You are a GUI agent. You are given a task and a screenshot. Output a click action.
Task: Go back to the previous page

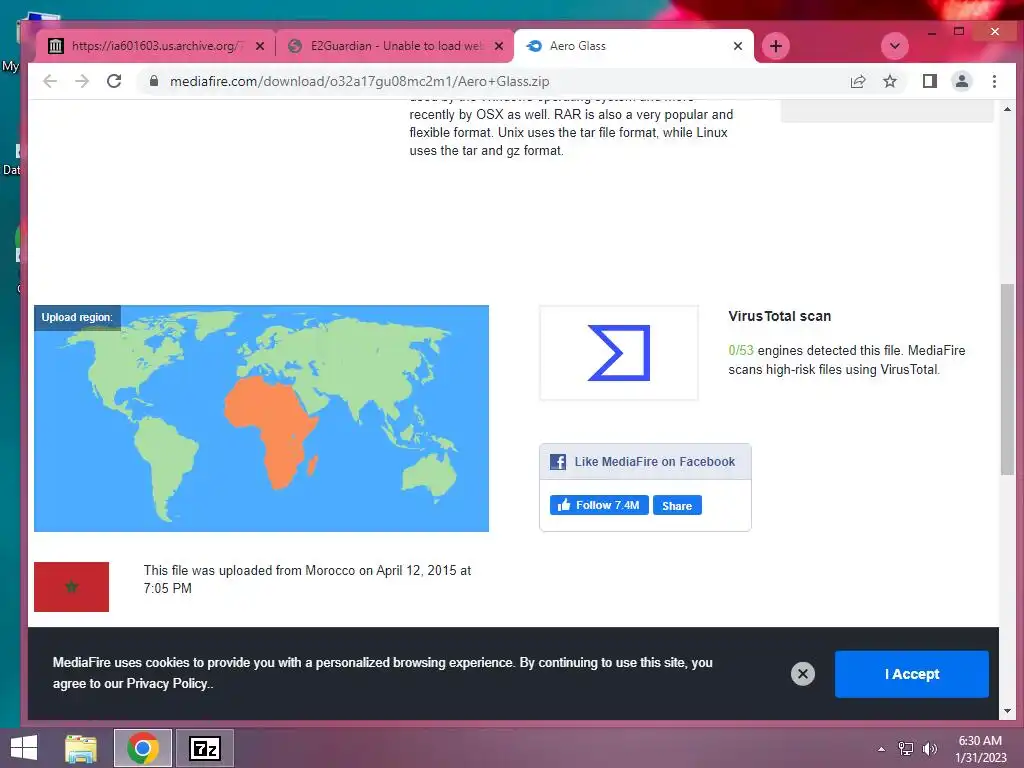(50, 81)
